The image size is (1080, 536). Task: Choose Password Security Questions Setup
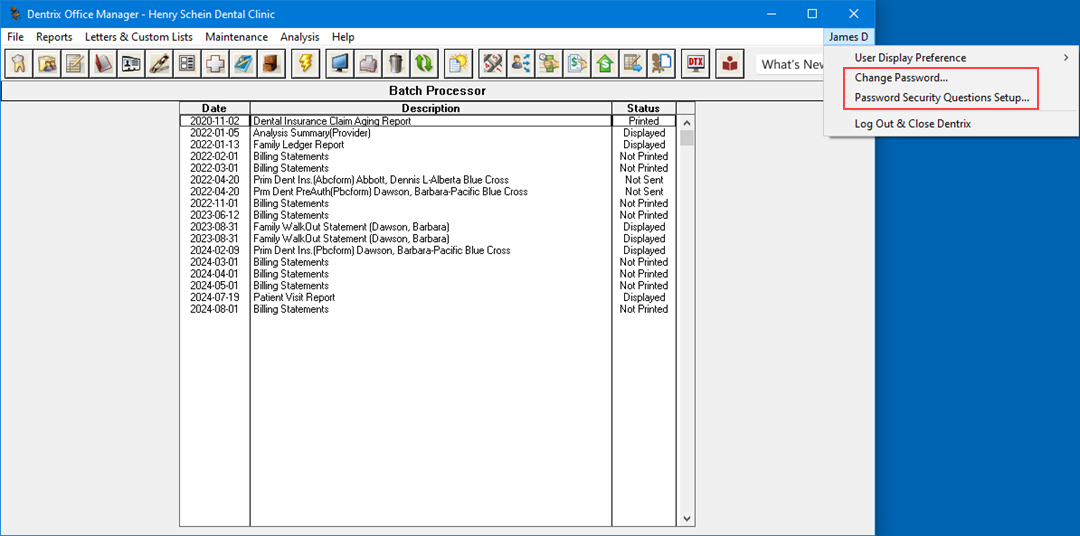click(x=941, y=98)
